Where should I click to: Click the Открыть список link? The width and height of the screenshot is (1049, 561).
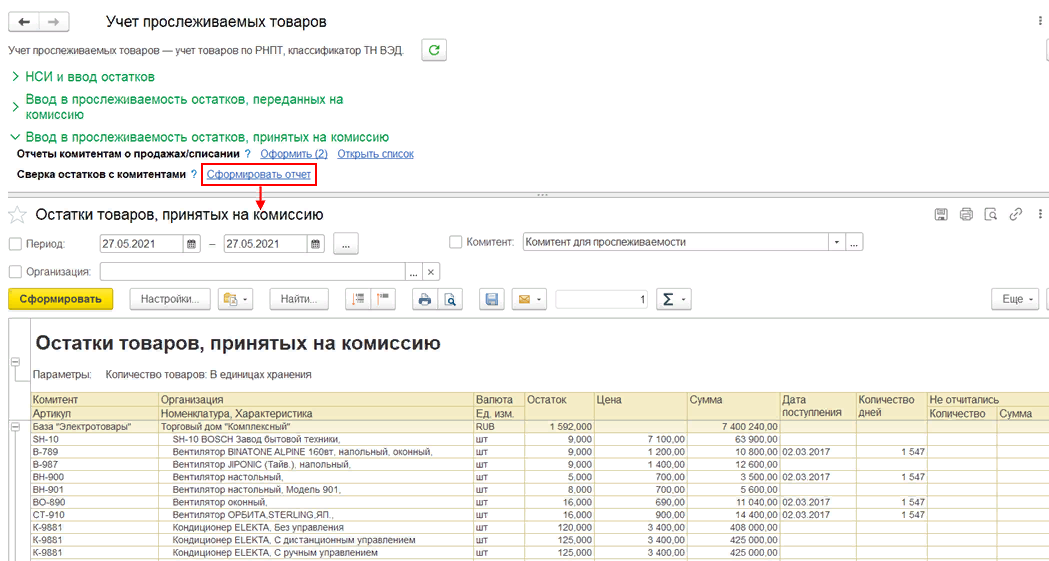375,154
